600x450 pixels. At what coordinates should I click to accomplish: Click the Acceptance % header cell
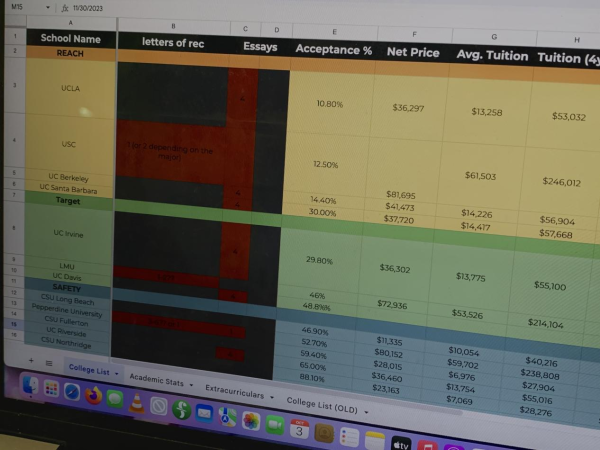(x=334, y=50)
